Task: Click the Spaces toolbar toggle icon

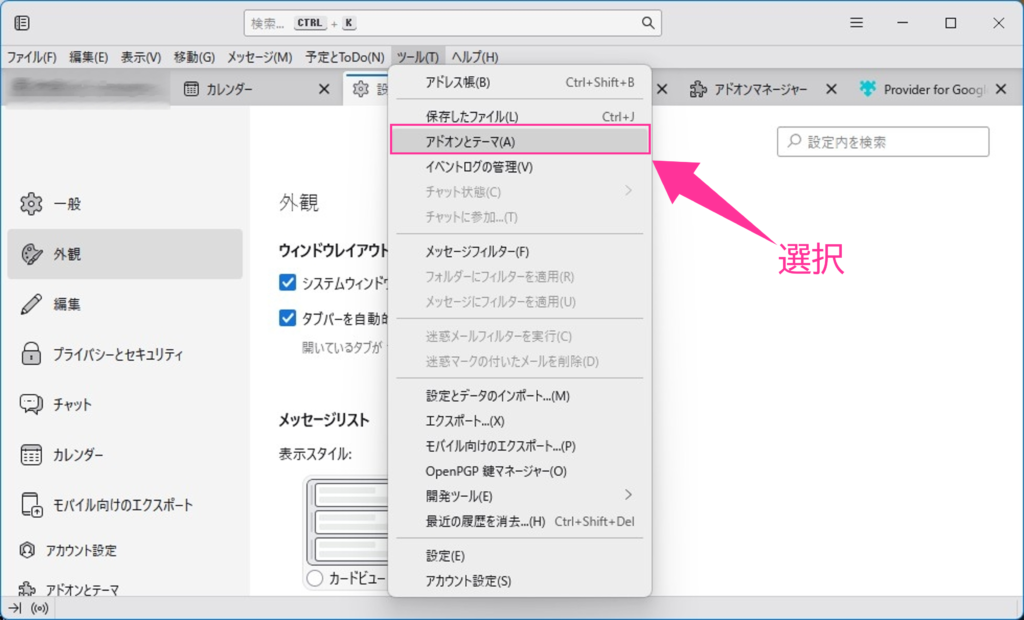Action: tap(22, 23)
